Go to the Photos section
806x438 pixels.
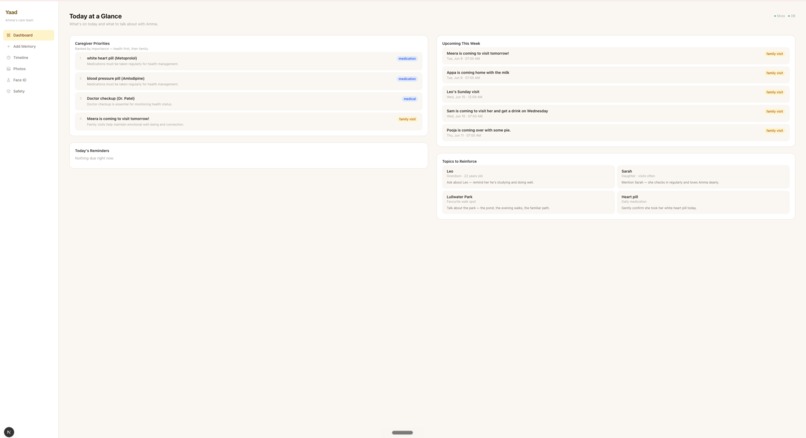pos(28,69)
